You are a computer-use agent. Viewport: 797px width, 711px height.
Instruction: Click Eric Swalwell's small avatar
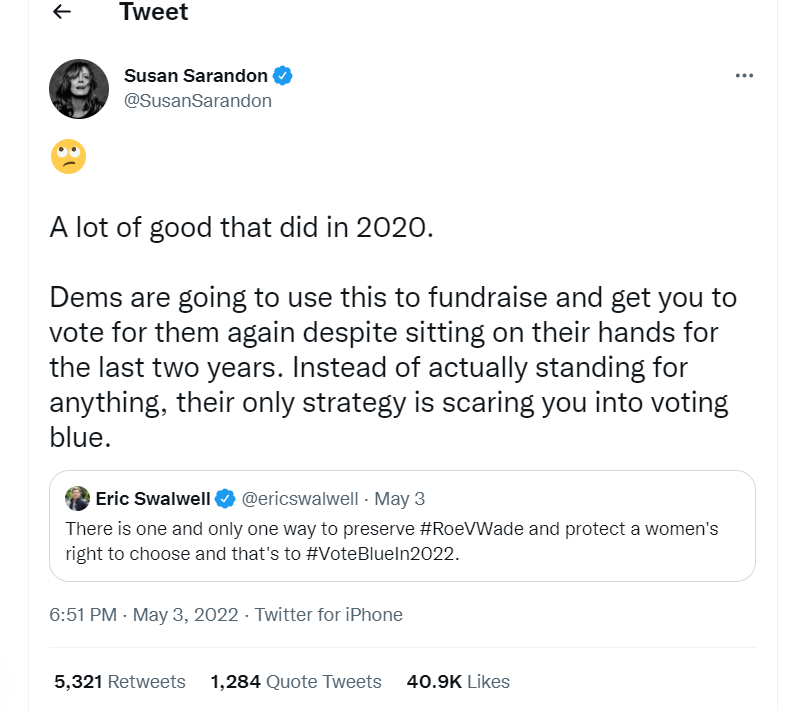point(78,498)
